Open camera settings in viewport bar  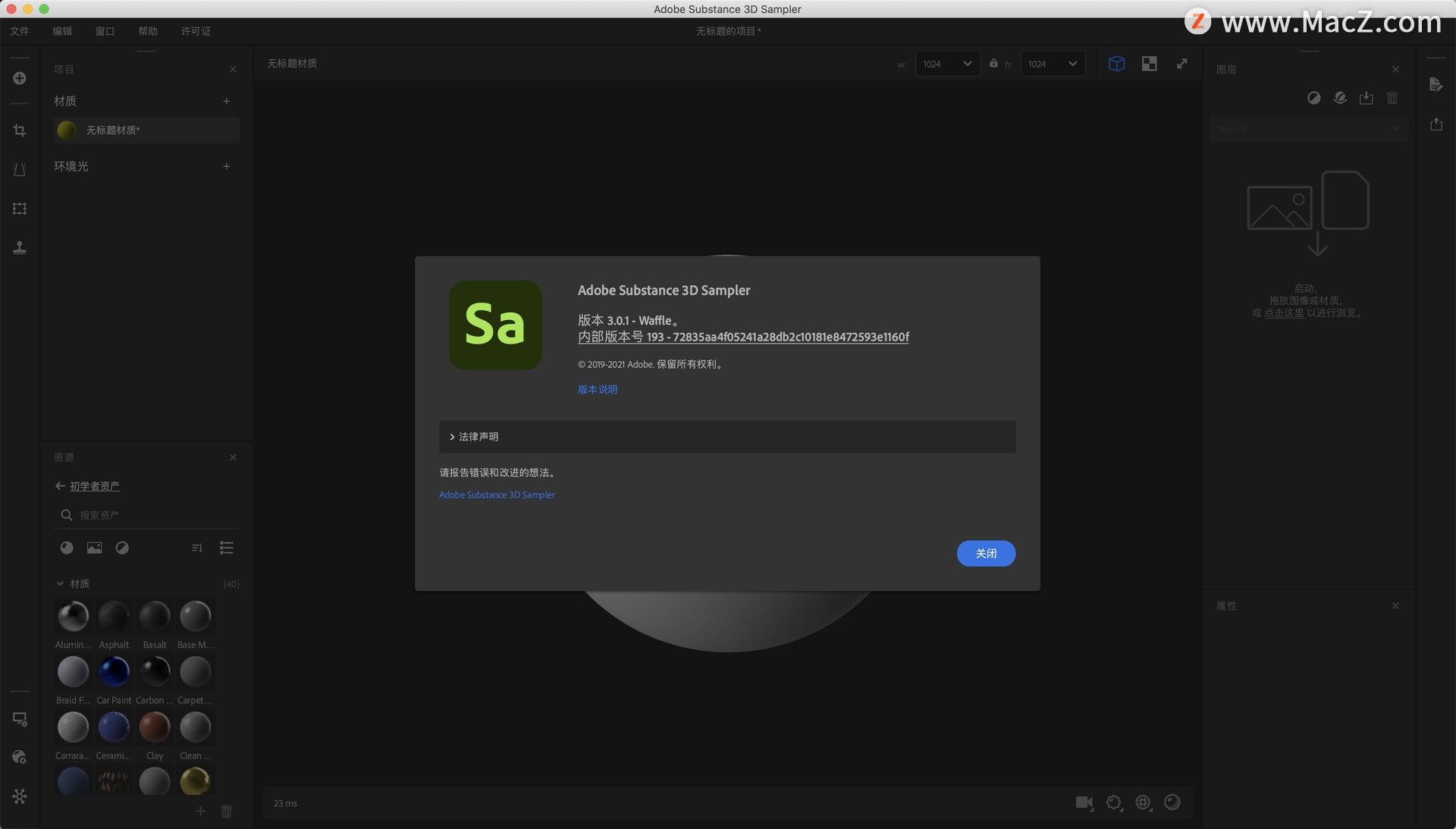pos(1084,802)
